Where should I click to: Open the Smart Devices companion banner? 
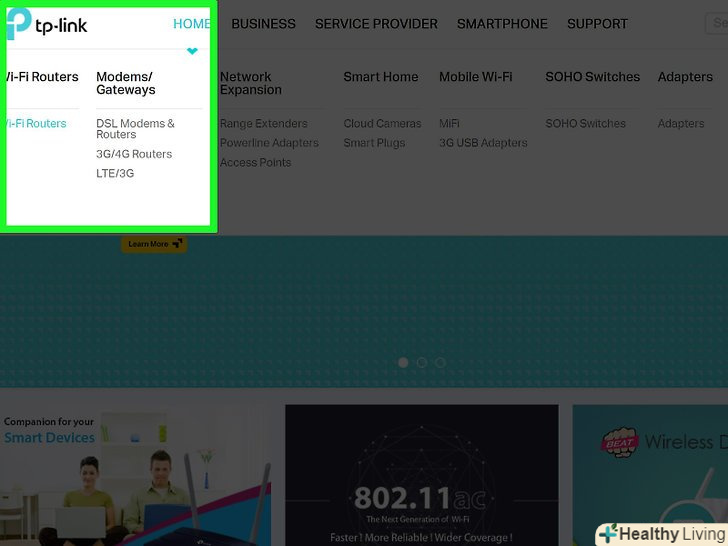point(135,475)
